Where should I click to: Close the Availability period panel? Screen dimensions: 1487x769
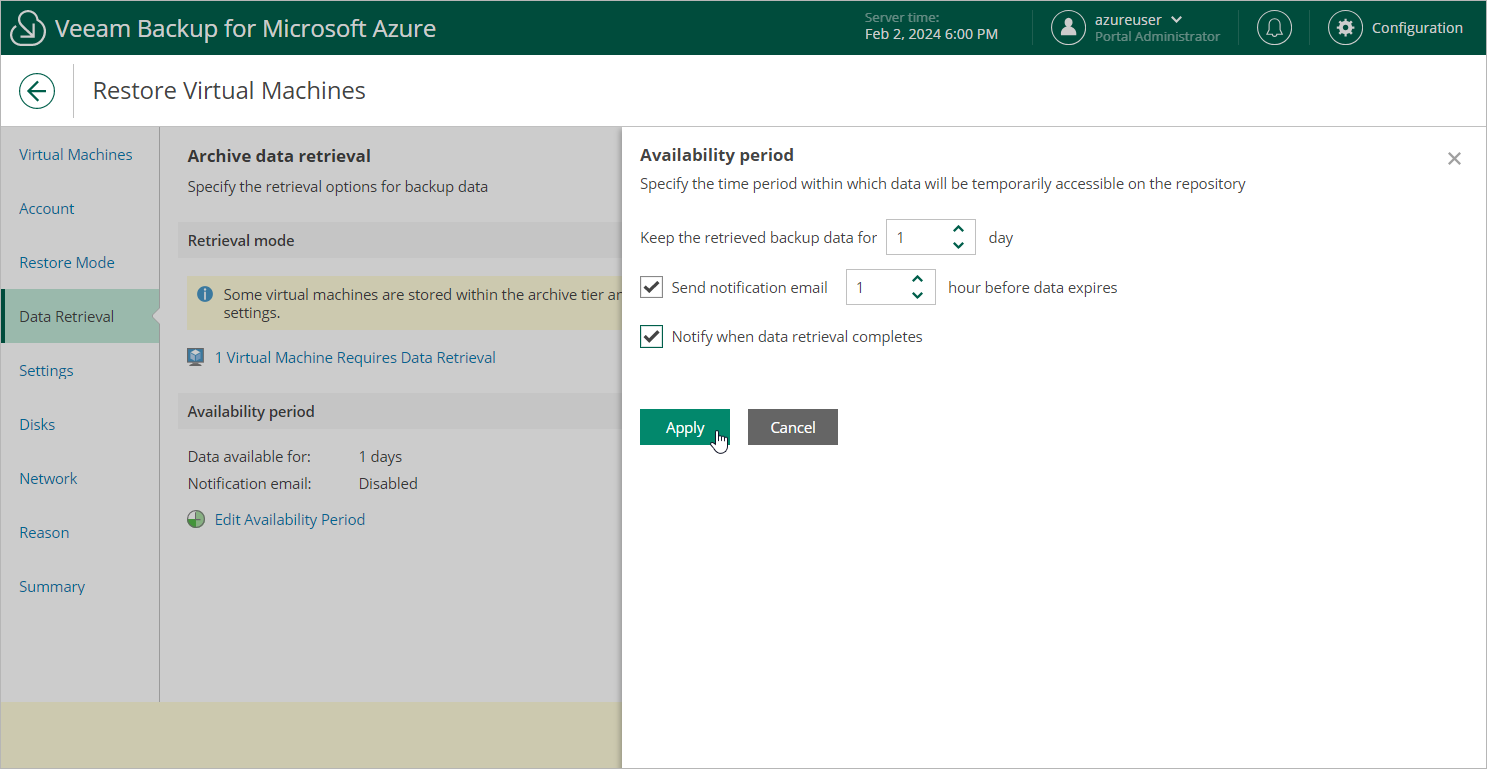tap(1454, 158)
